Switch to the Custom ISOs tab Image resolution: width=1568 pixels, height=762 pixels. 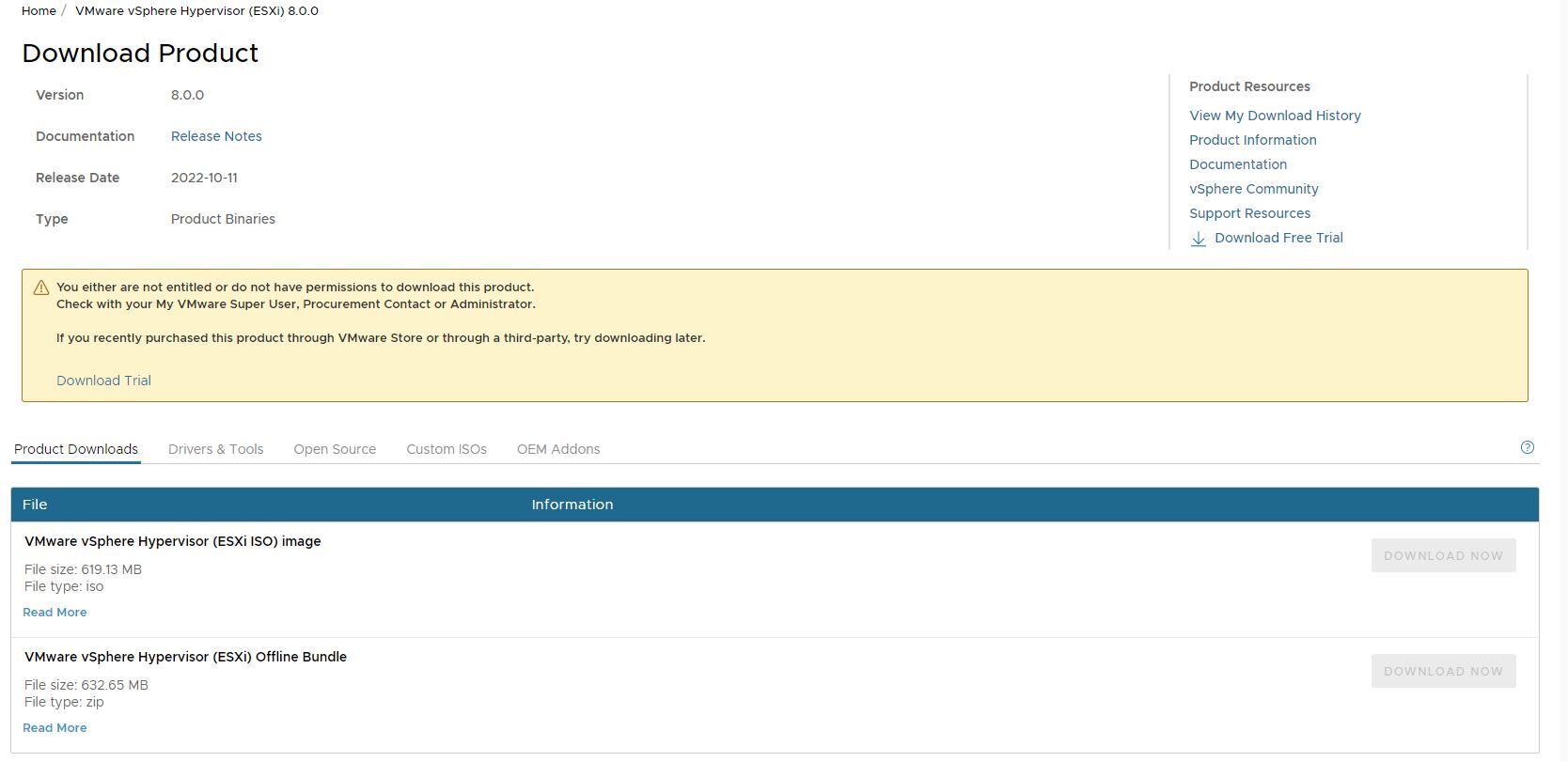tap(447, 449)
